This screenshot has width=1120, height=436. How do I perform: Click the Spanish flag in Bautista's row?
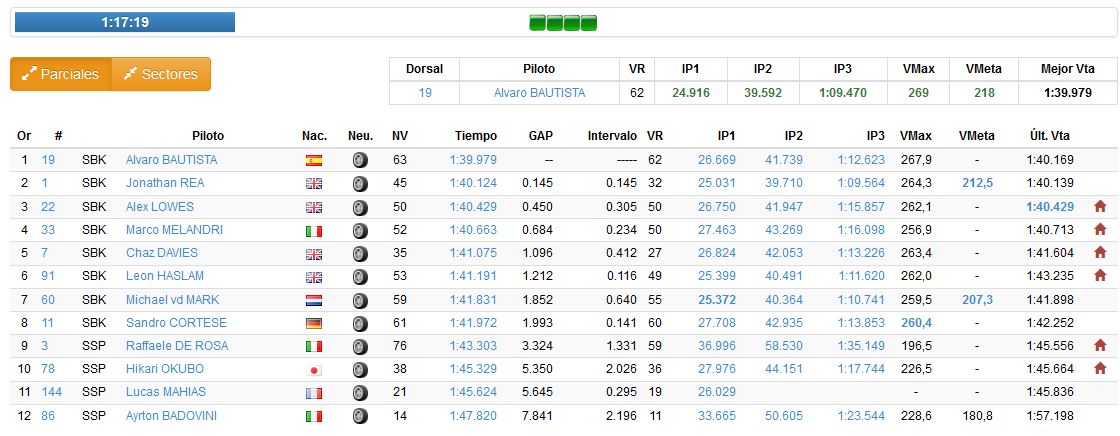pos(313,160)
